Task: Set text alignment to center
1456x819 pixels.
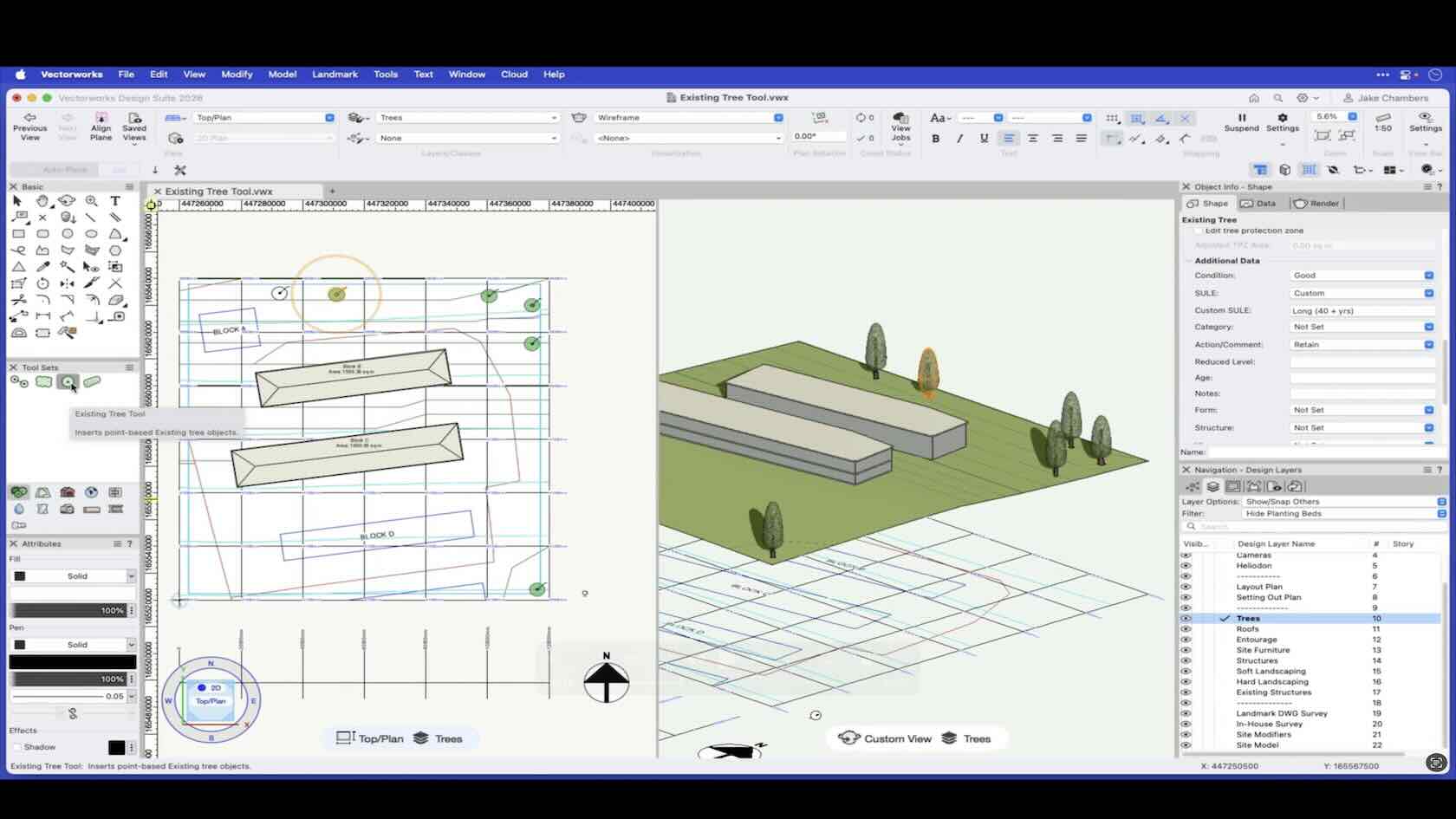Action: click(x=1032, y=139)
